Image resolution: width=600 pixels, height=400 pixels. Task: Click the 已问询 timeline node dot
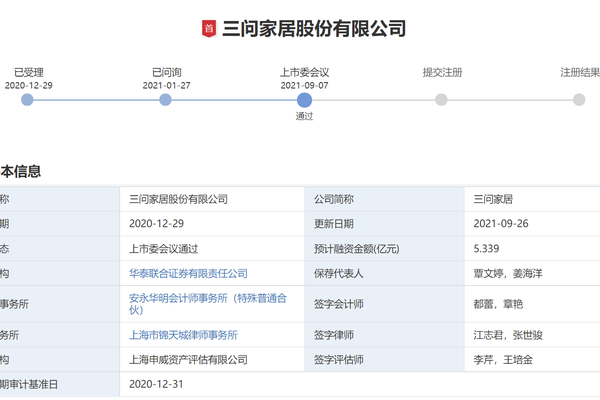click(165, 100)
